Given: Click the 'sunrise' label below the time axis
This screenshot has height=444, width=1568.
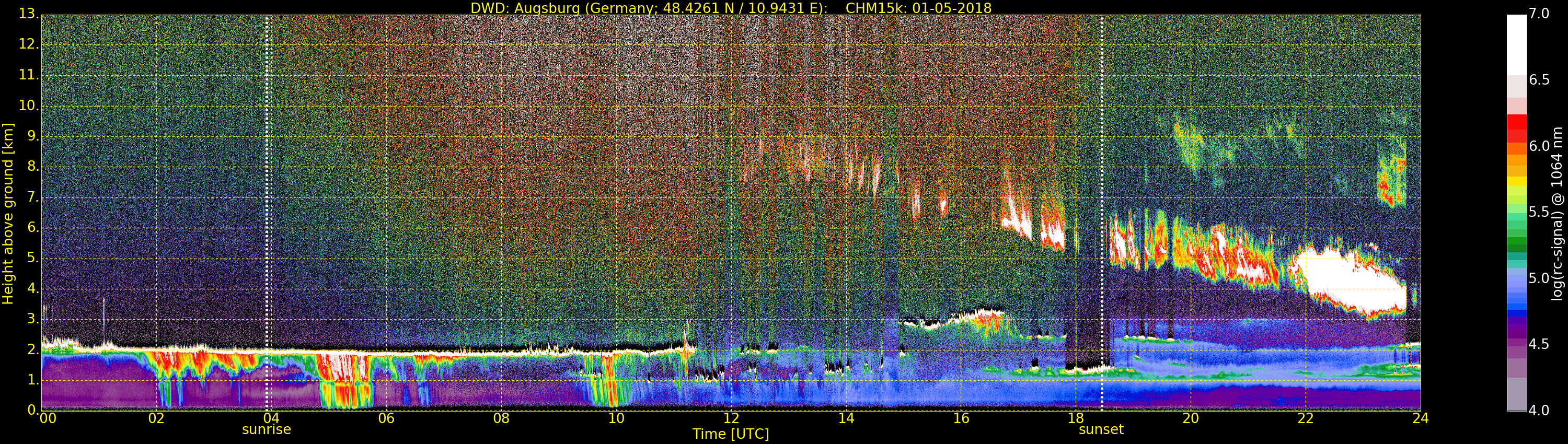Looking at the screenshot, I should coord(267,429).
